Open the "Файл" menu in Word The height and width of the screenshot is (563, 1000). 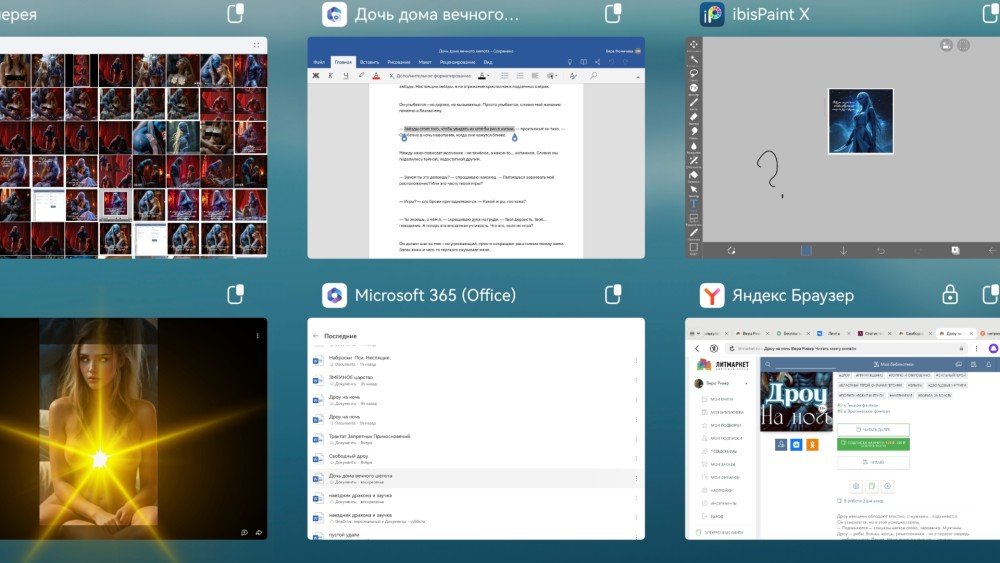point(319,62)
